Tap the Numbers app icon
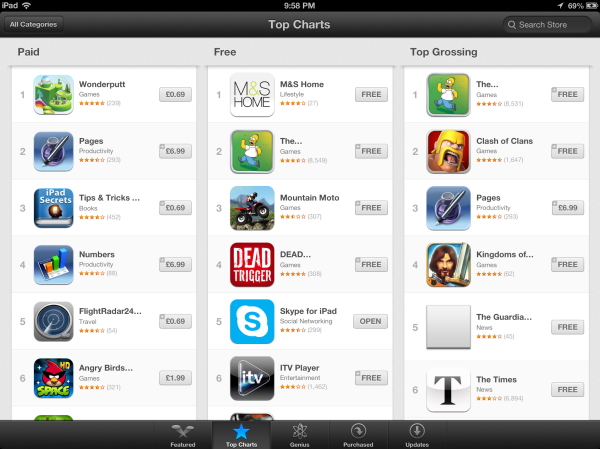The width and height of the screenshot is (600, 449). tap(54, 265)
